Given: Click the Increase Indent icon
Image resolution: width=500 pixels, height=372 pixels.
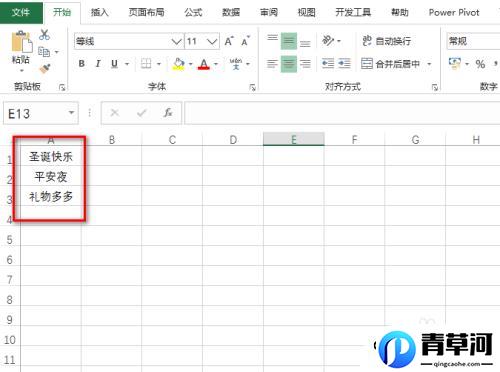Looking at the screenshot, I should [x=344, y=63].
